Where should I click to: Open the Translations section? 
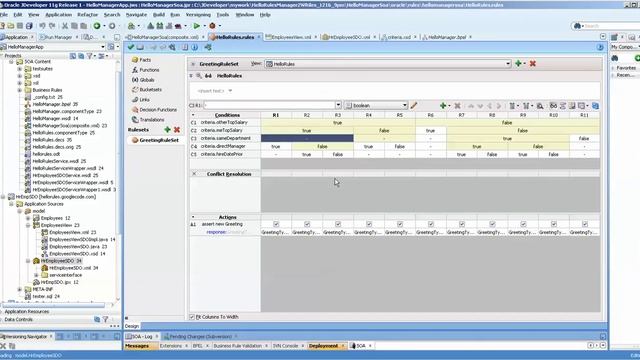point(151,120)
